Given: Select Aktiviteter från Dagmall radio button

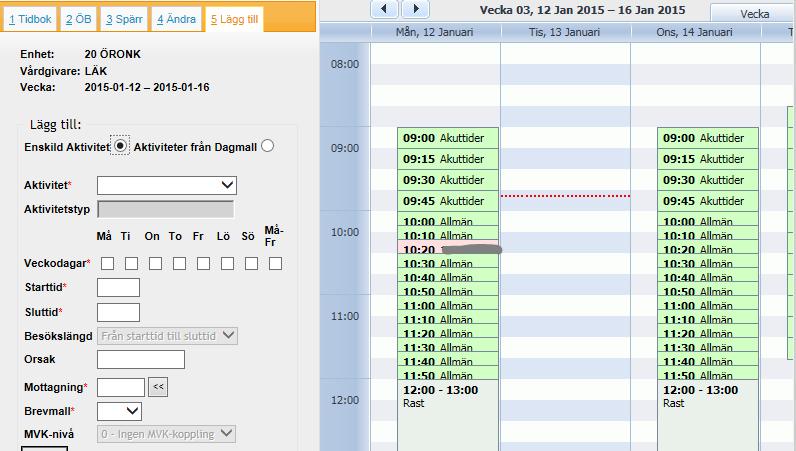Looking at the screenshot, I should 268,146.
